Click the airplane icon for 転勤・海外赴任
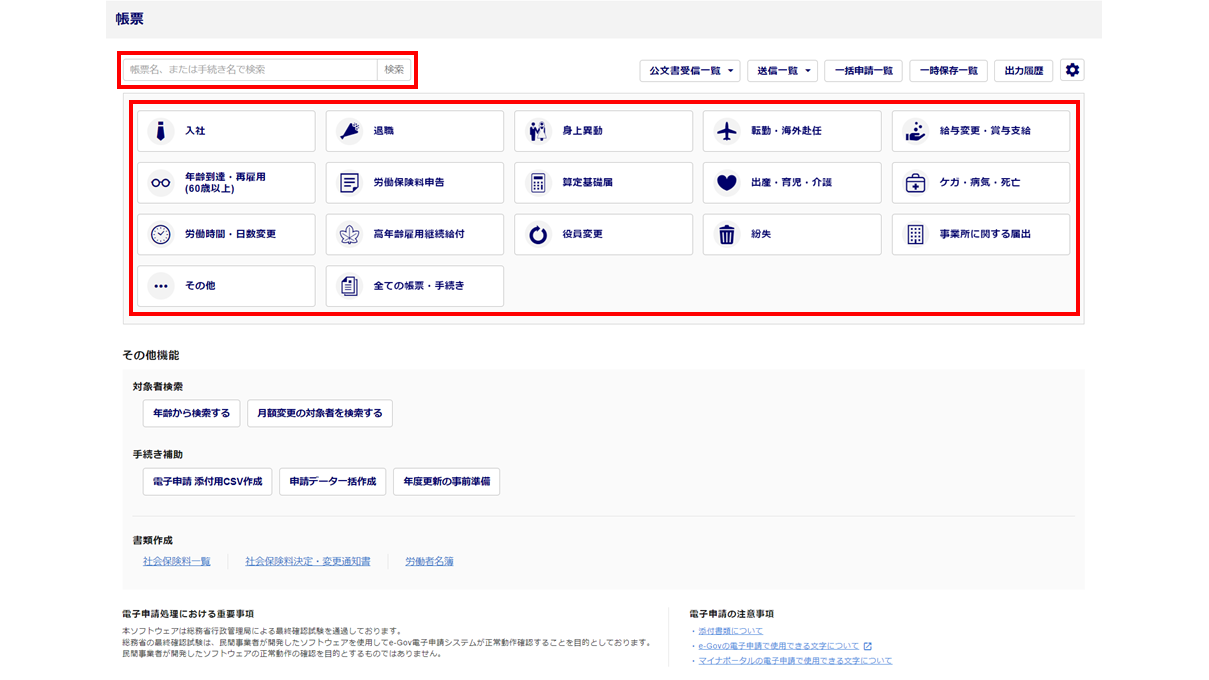 (x=727, y=131)
